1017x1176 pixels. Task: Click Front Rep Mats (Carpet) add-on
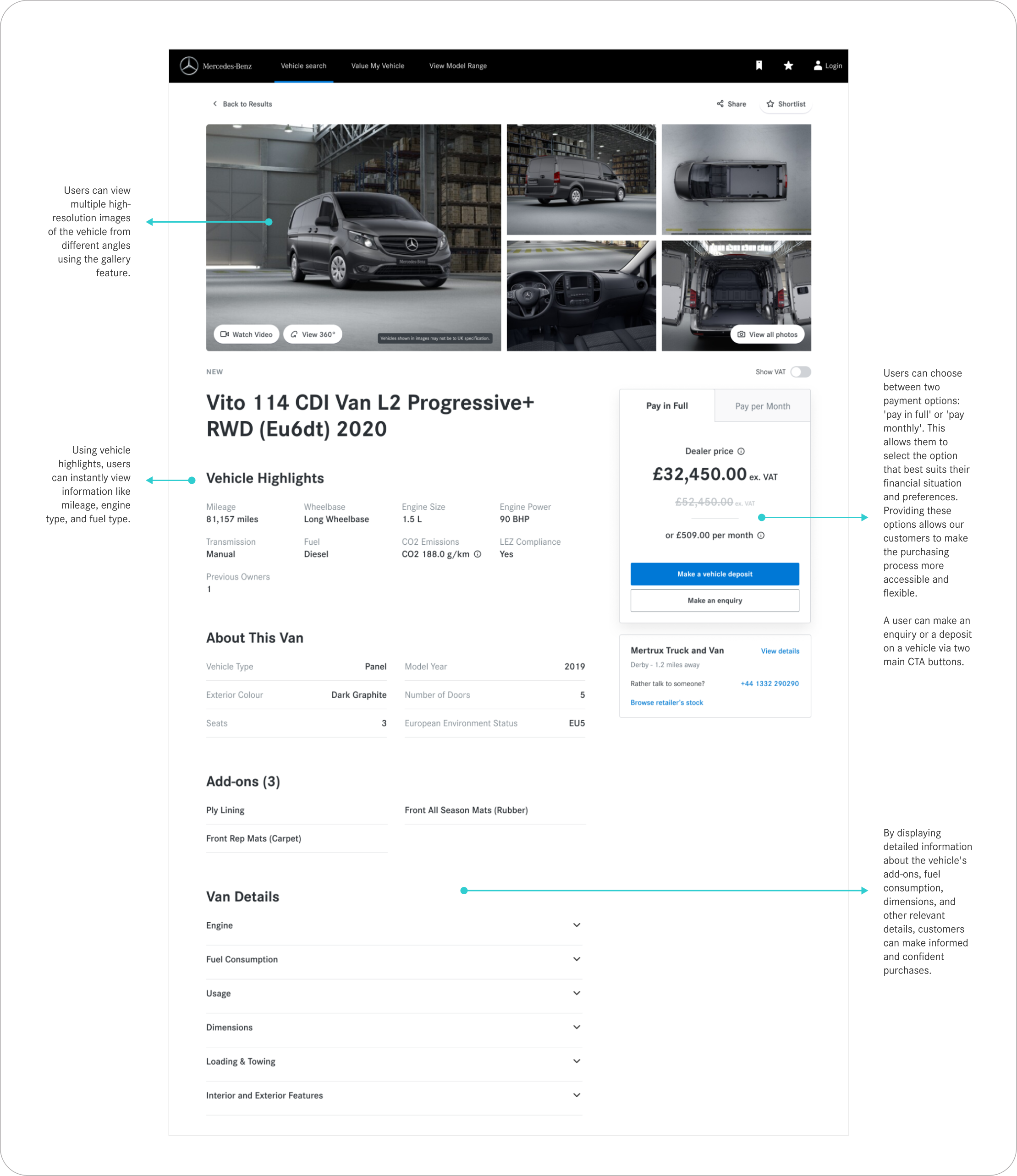[x=254, y=838]
